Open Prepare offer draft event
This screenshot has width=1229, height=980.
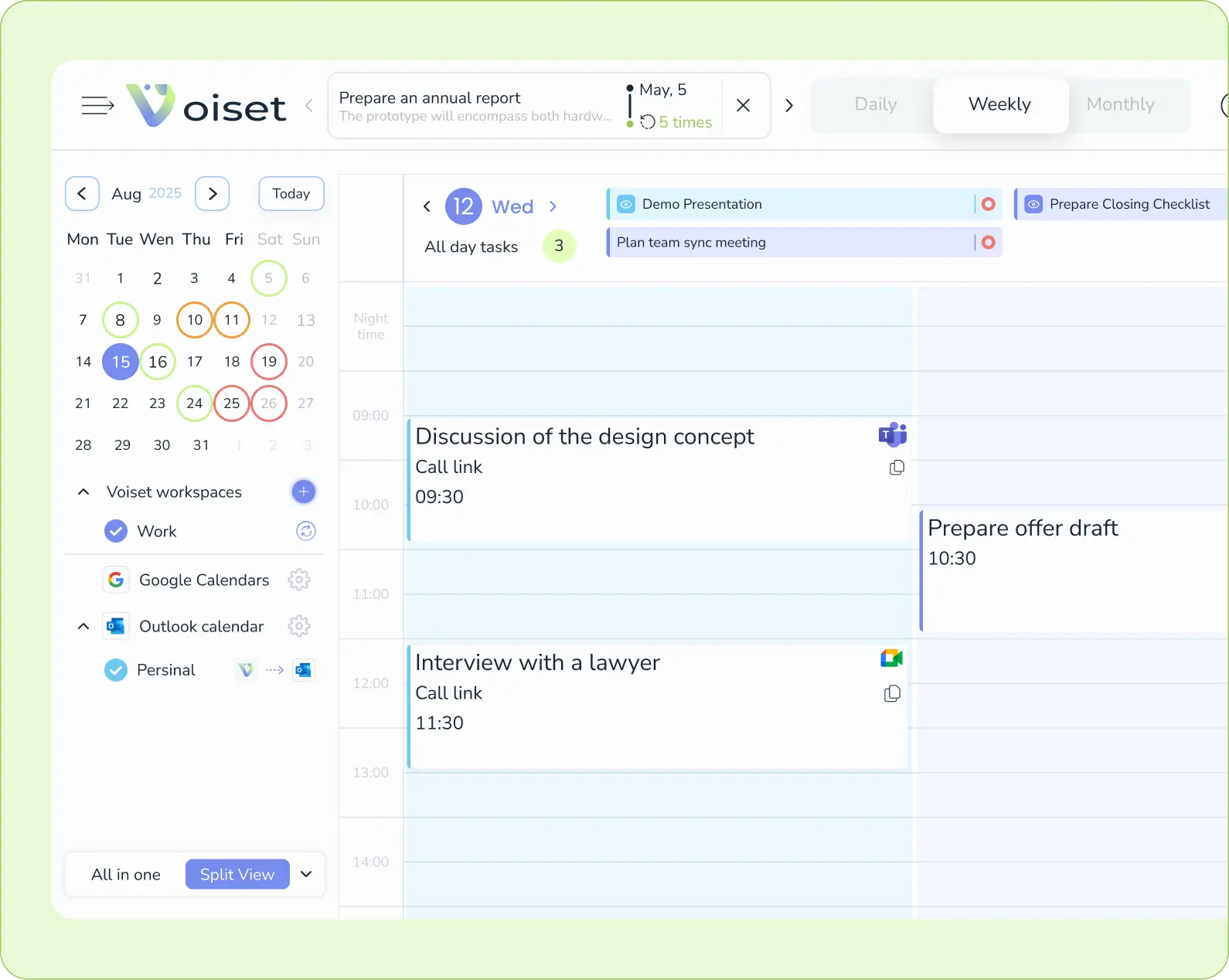click(1074, 570)
